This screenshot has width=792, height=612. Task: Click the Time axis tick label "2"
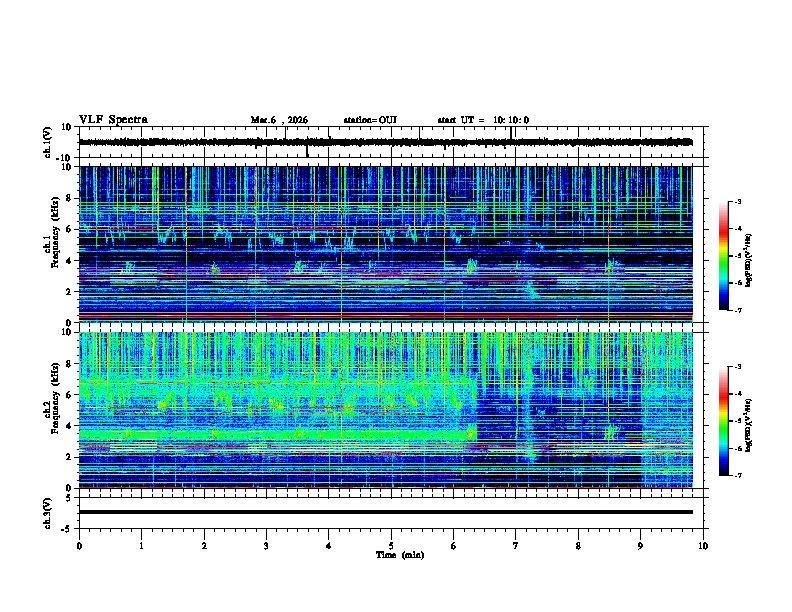pos(204,546)
